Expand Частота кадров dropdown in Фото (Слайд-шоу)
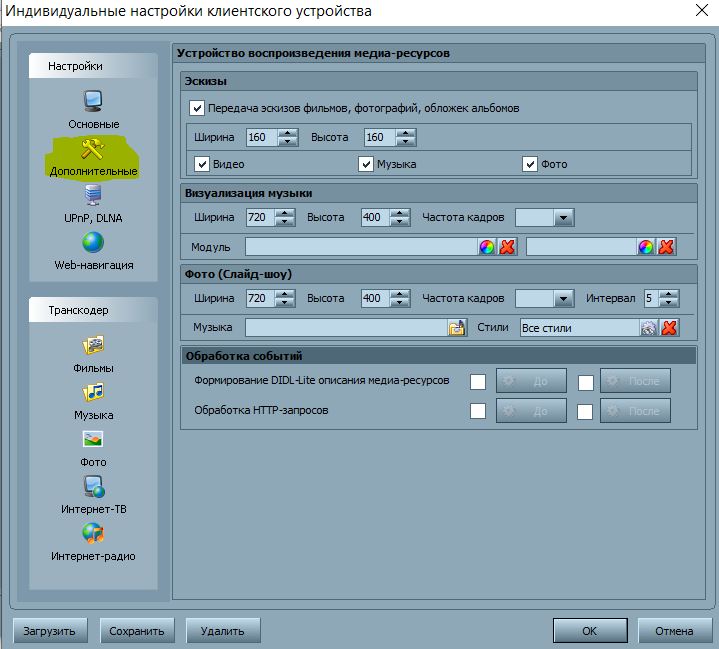This screenshot has width=719, height=649. point(564,298)
